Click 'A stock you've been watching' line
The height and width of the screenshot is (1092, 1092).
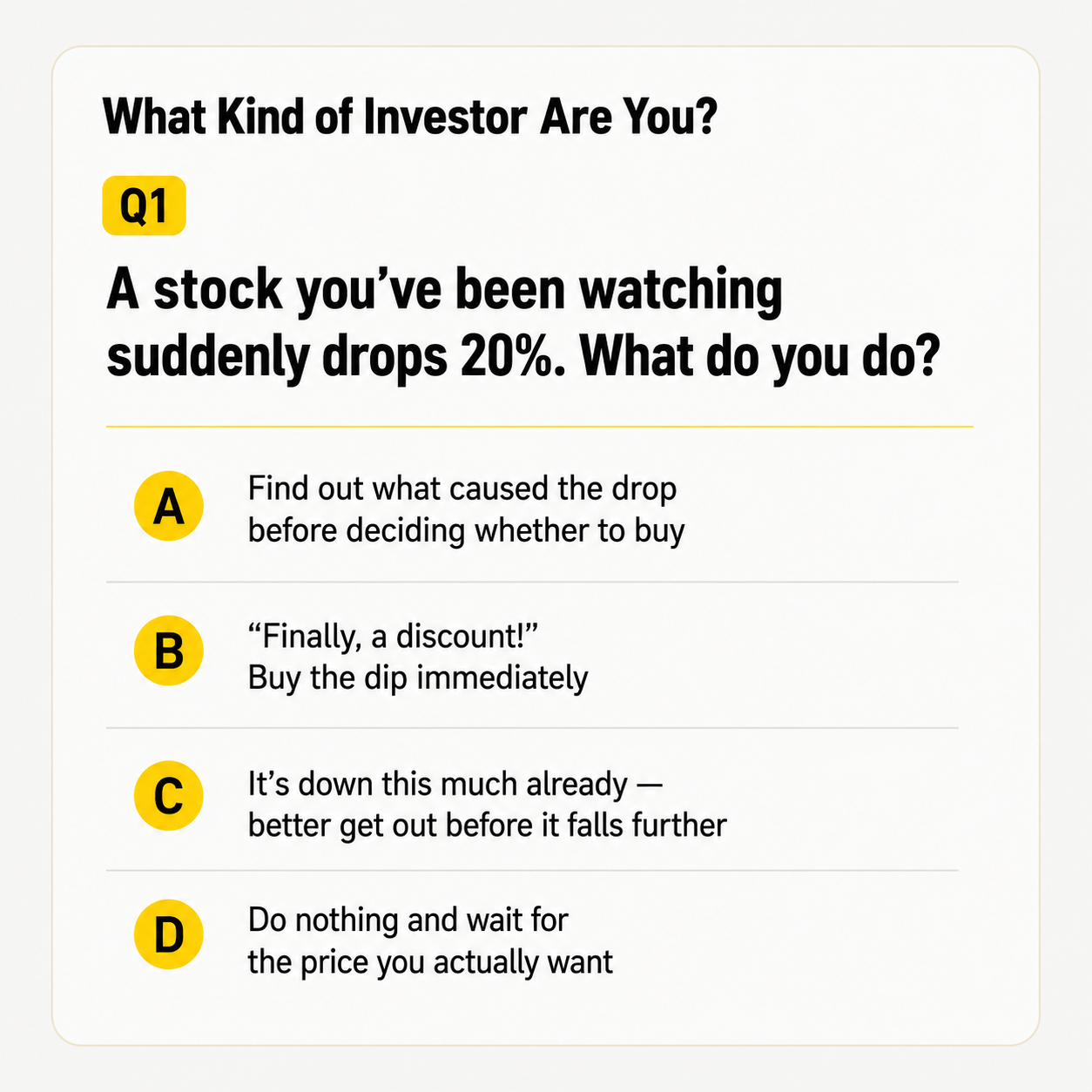point(444,289)
